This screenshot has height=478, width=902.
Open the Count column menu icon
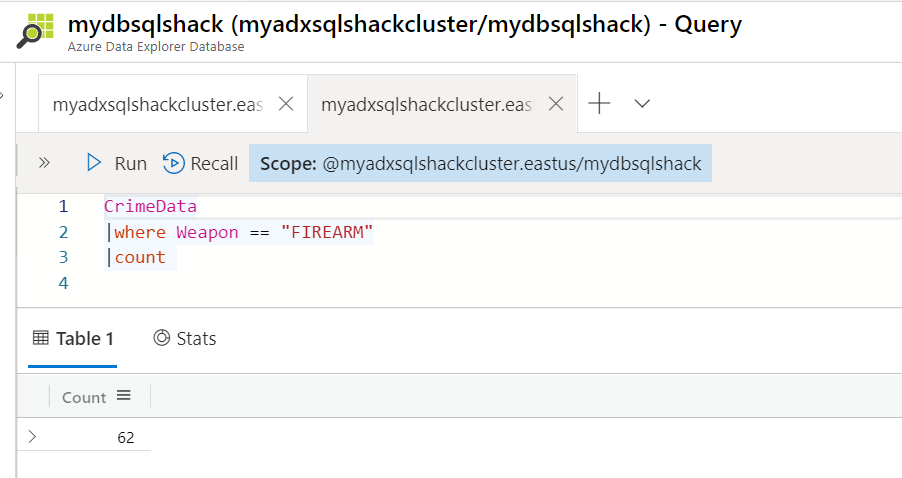[124, 396]
